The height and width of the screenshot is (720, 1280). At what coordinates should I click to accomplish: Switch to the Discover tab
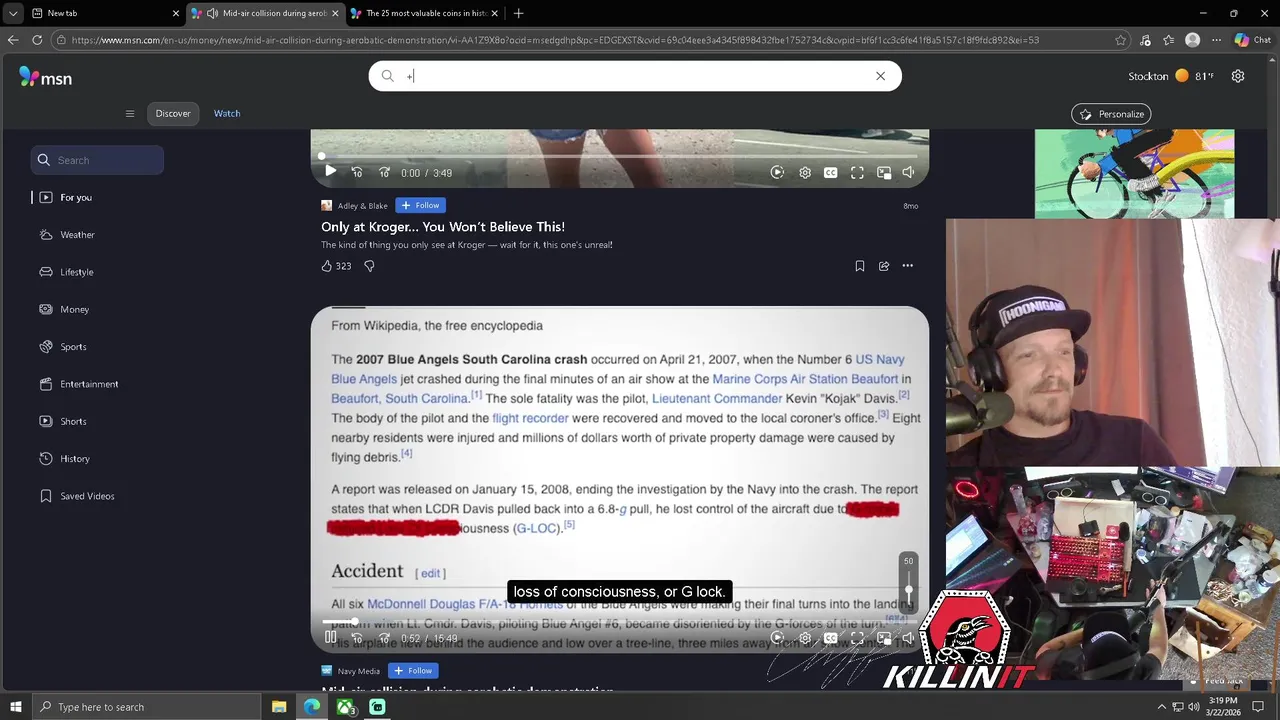tap(173, 113)
